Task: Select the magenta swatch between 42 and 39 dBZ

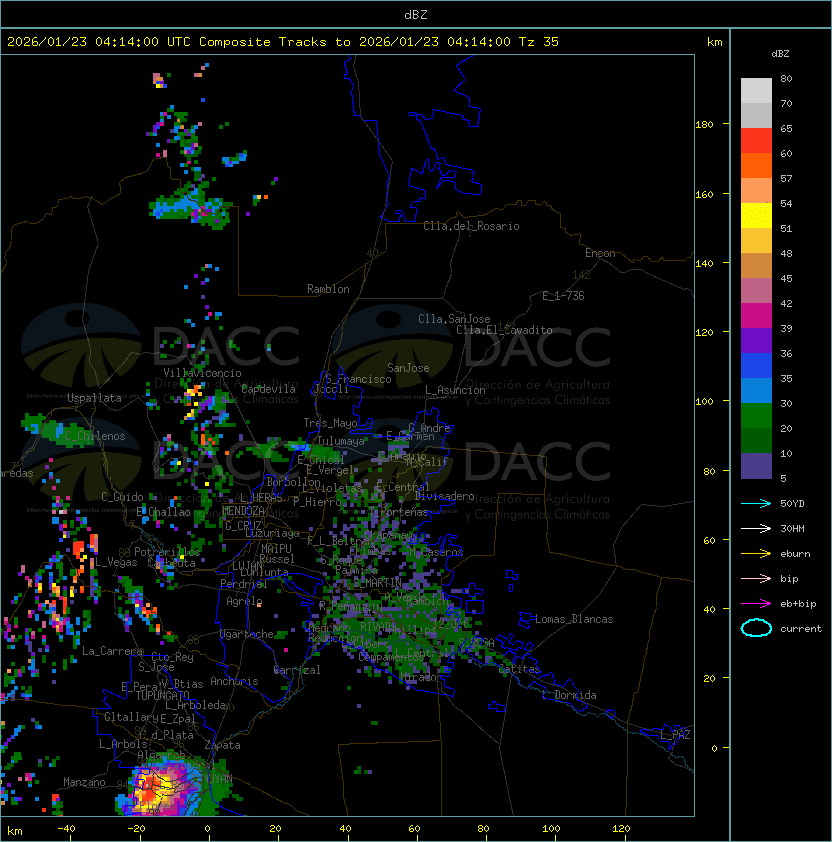Action: pyautogui.click(x=756, y=316)
